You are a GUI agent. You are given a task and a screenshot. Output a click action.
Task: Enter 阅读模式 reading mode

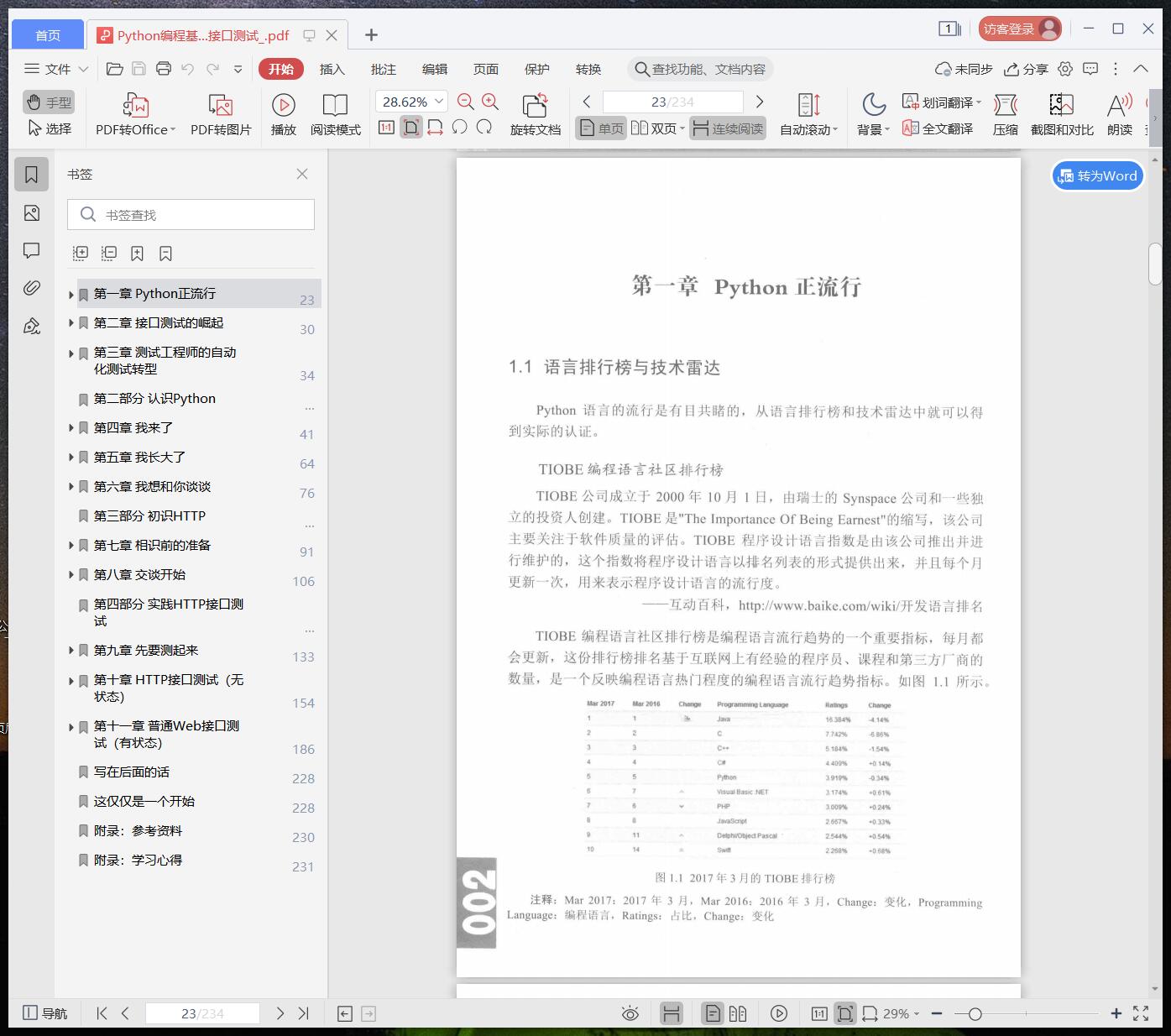coord(336,114)
